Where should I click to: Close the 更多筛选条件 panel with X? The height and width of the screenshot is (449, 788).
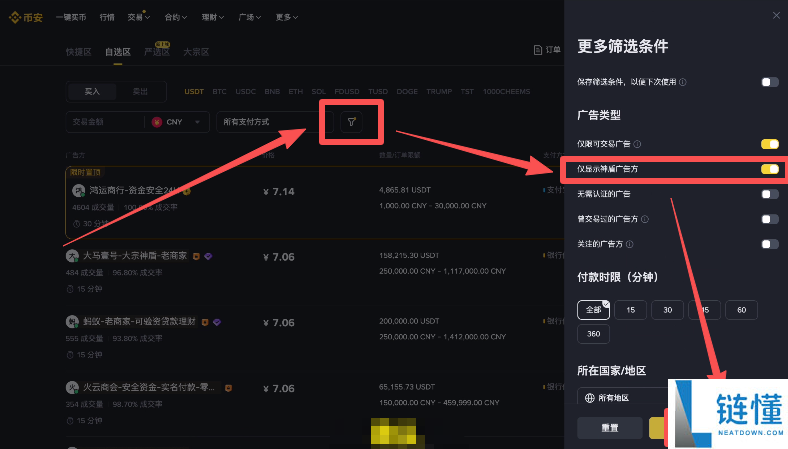pos(776,16)
